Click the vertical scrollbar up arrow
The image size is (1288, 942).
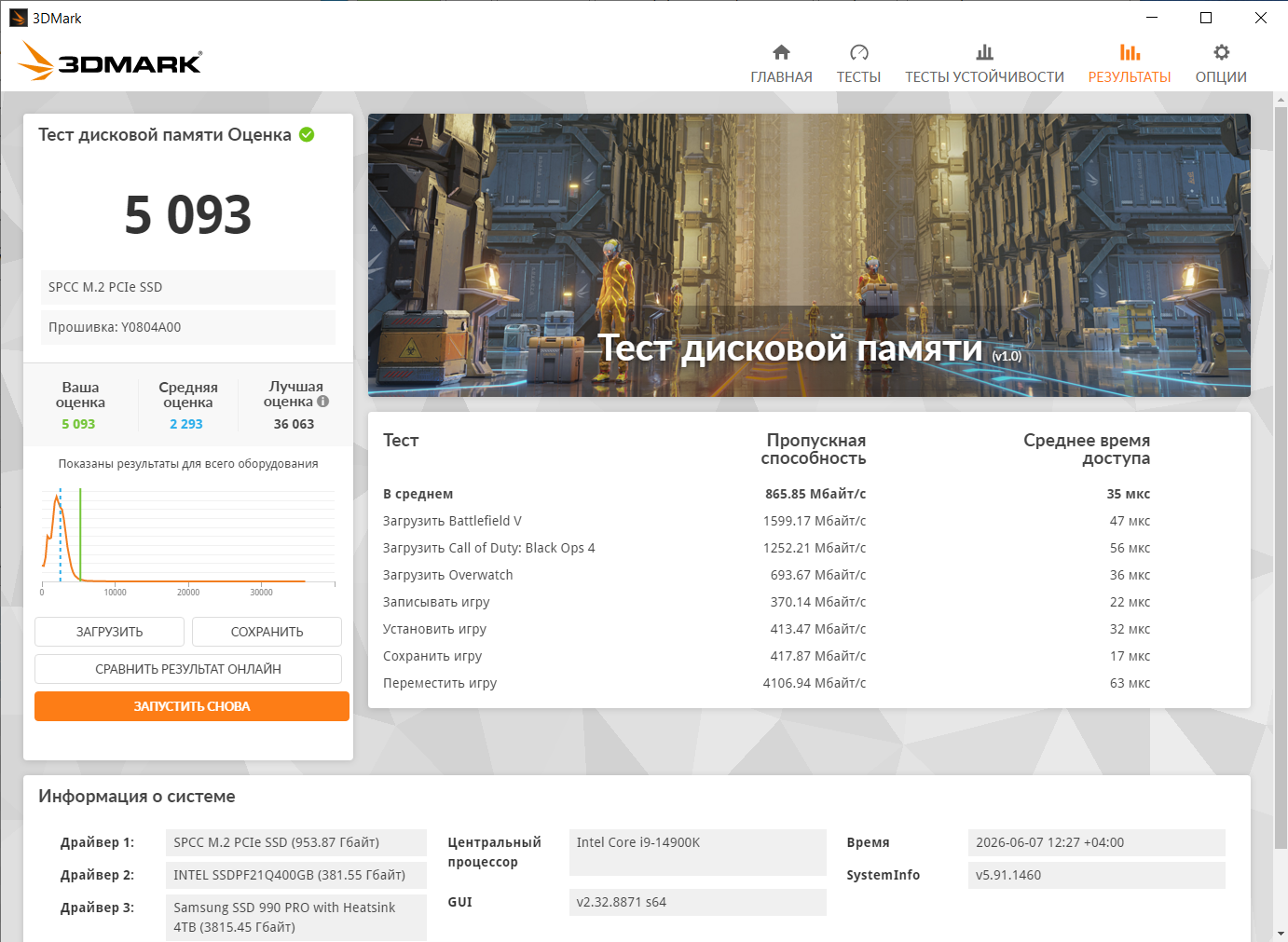click(1281, 99)
